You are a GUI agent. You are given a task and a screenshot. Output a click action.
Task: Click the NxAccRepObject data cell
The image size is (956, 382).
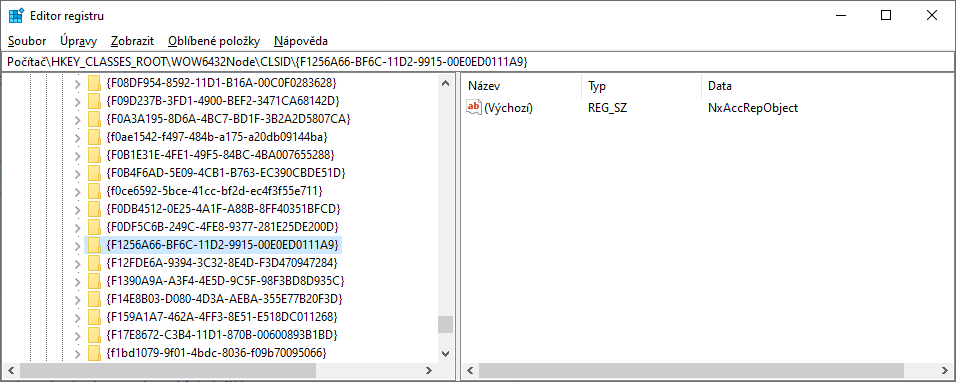(753, 108)
